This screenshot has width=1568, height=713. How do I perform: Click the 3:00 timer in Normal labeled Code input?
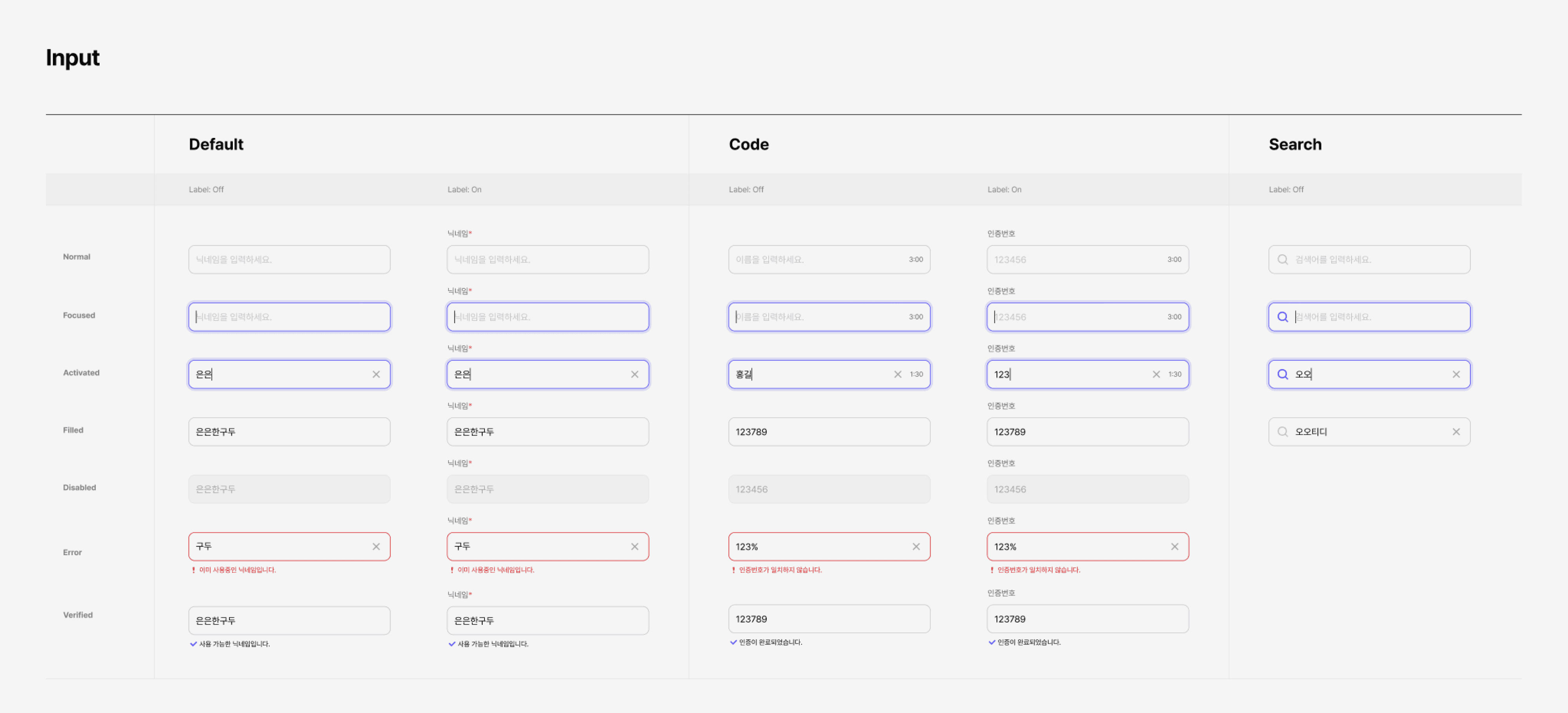pos(1174,259)
